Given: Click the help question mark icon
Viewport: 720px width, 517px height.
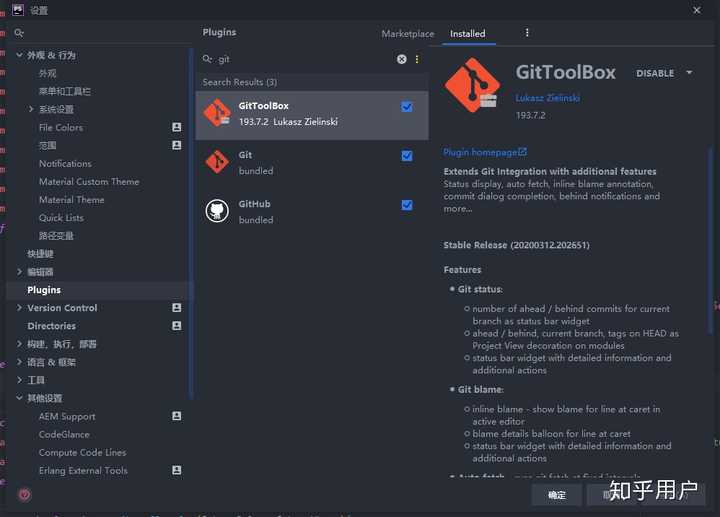Looking at the screenshot, I should tap(25, 494).
